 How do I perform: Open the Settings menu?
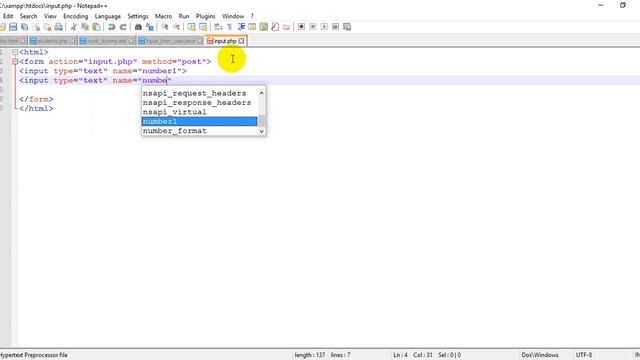[138, 16]
